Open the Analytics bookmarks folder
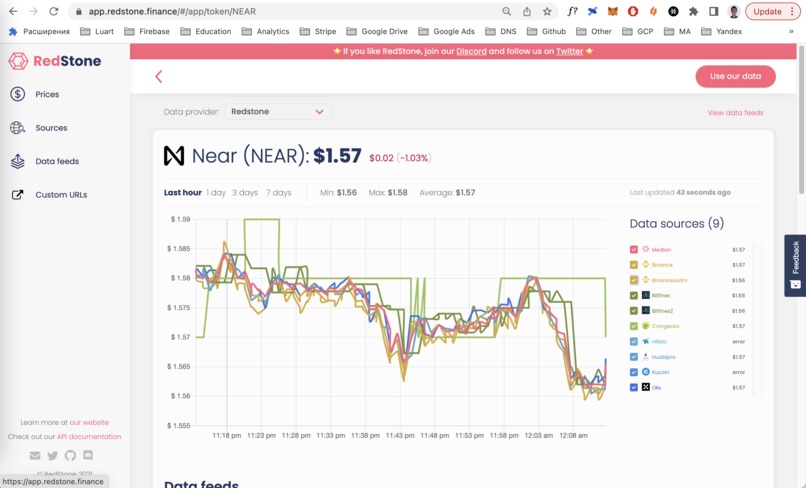This screenshot has width=806, height=488. [265, 31]
